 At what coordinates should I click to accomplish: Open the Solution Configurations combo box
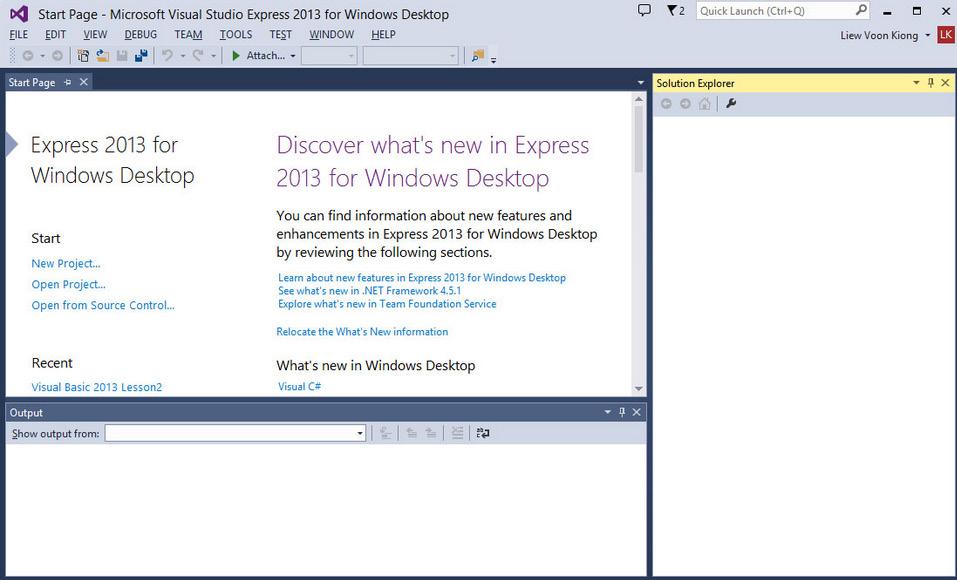329,56
